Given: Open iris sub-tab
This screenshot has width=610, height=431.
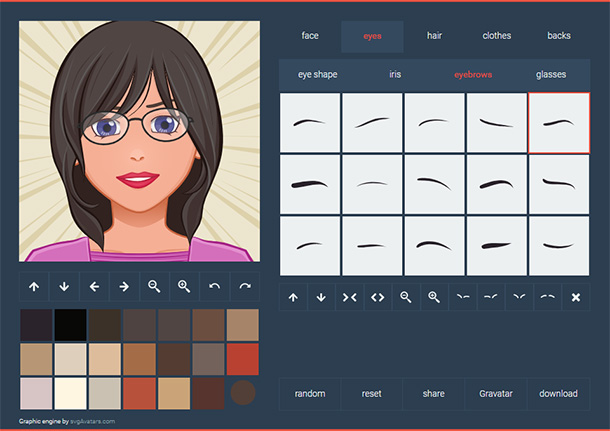Looking at the screenshot, I should (395, 74).
